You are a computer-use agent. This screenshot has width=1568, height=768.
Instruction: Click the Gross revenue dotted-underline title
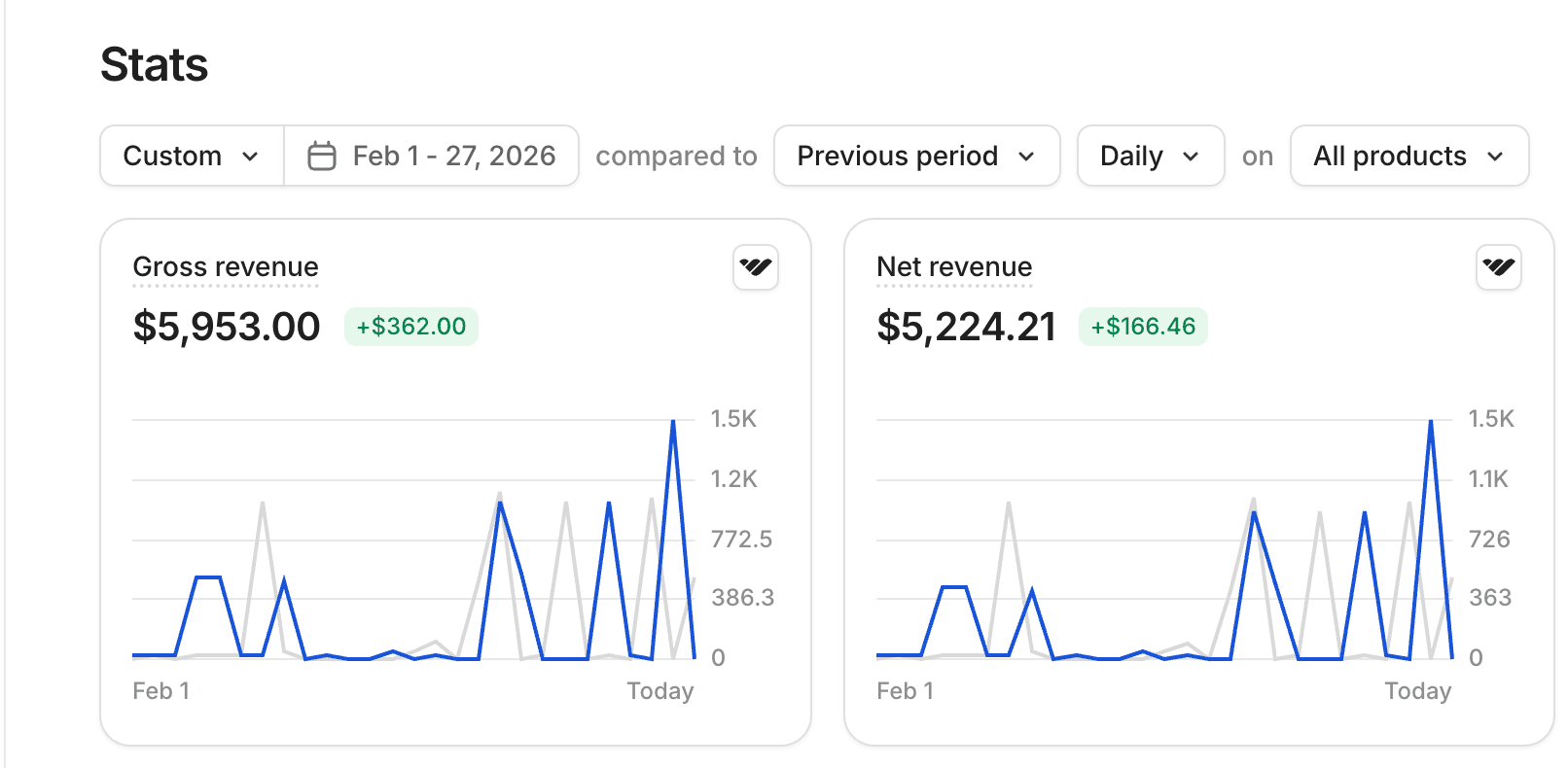click(x=226, y=267)
